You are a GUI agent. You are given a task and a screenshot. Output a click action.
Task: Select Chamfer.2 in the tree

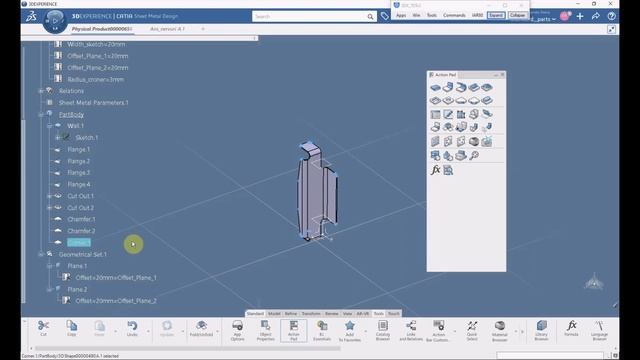[x=81, y=231]
